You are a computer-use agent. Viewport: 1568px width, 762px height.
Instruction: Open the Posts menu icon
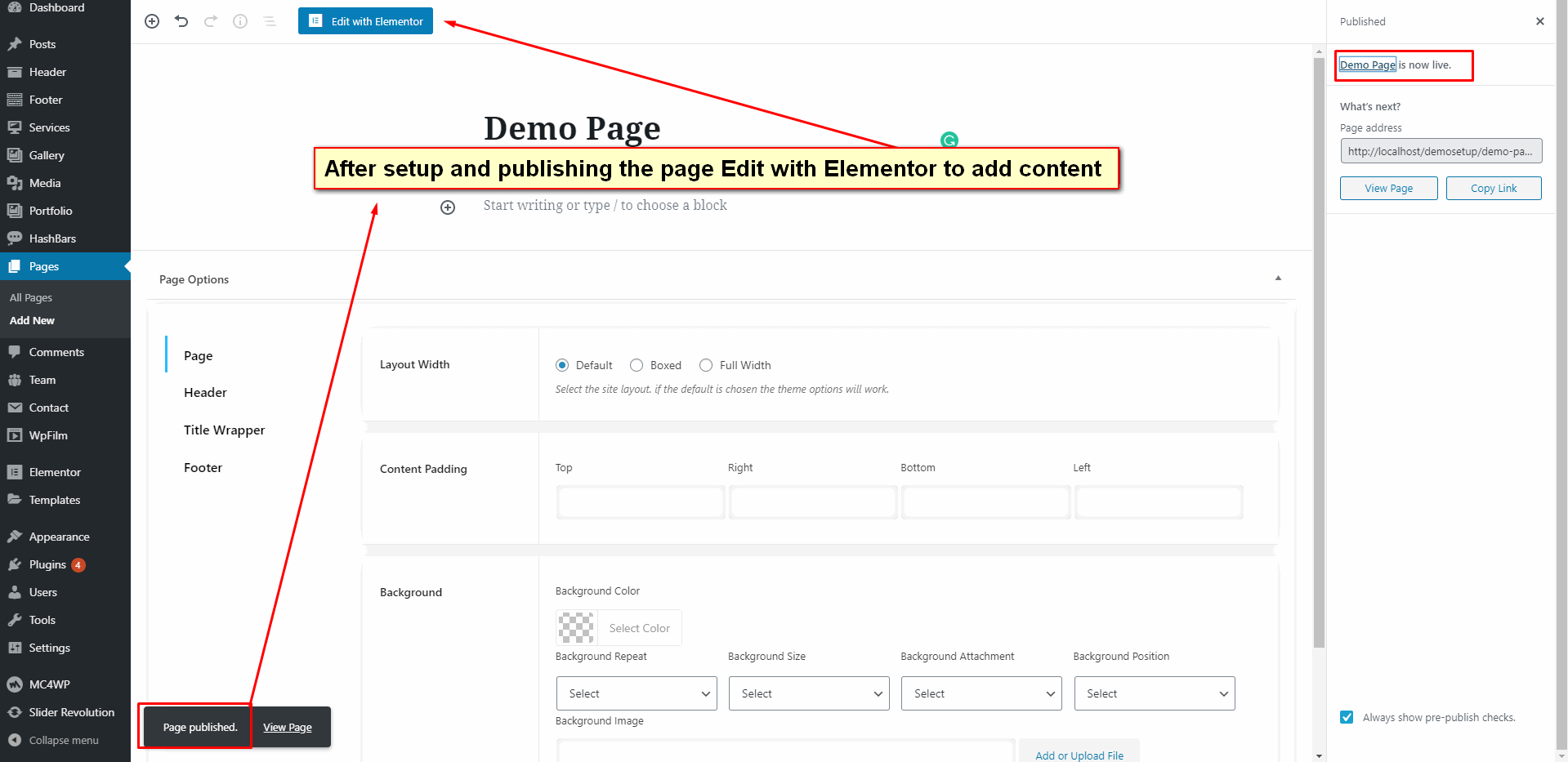point(15,44)
